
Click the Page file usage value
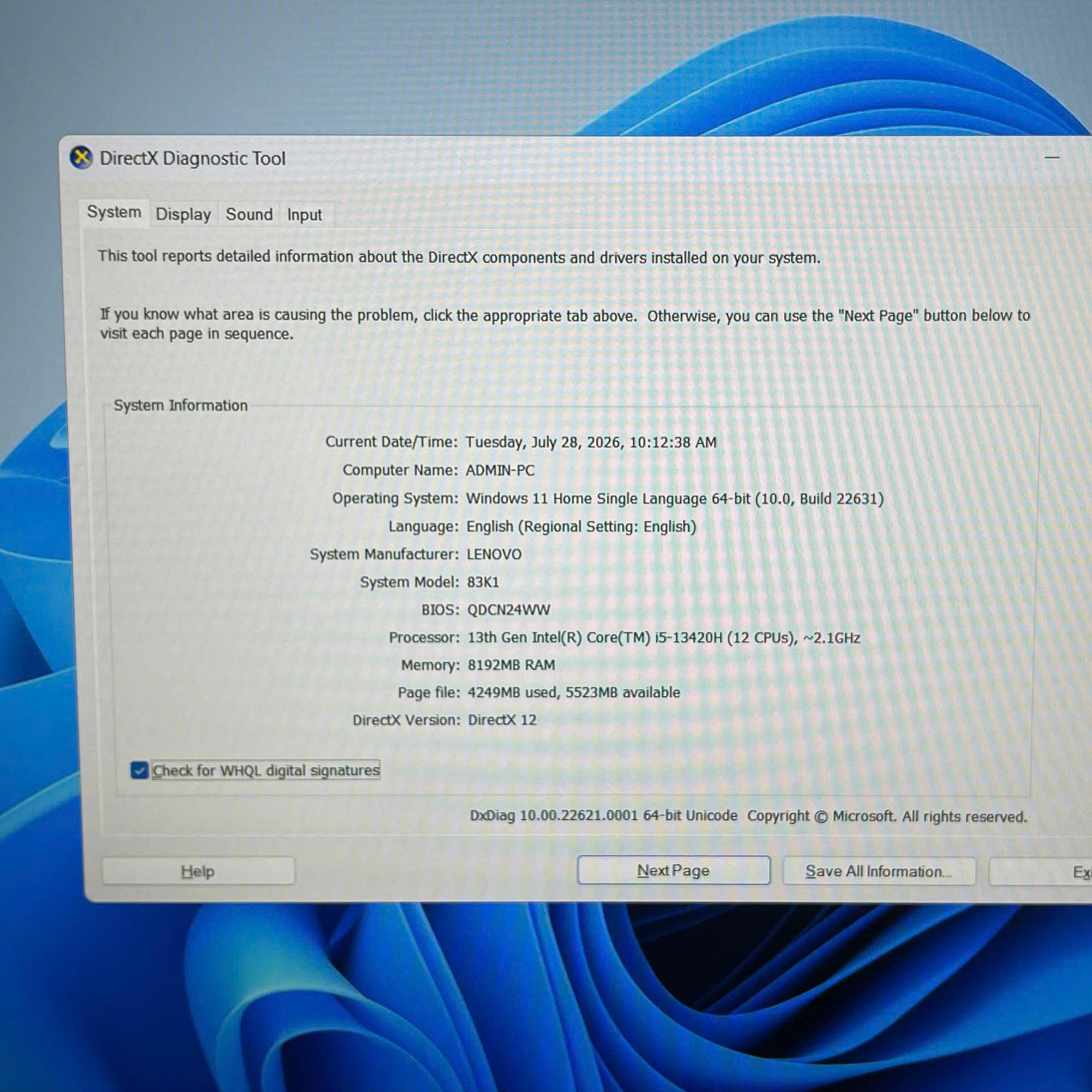pos(574,692)
